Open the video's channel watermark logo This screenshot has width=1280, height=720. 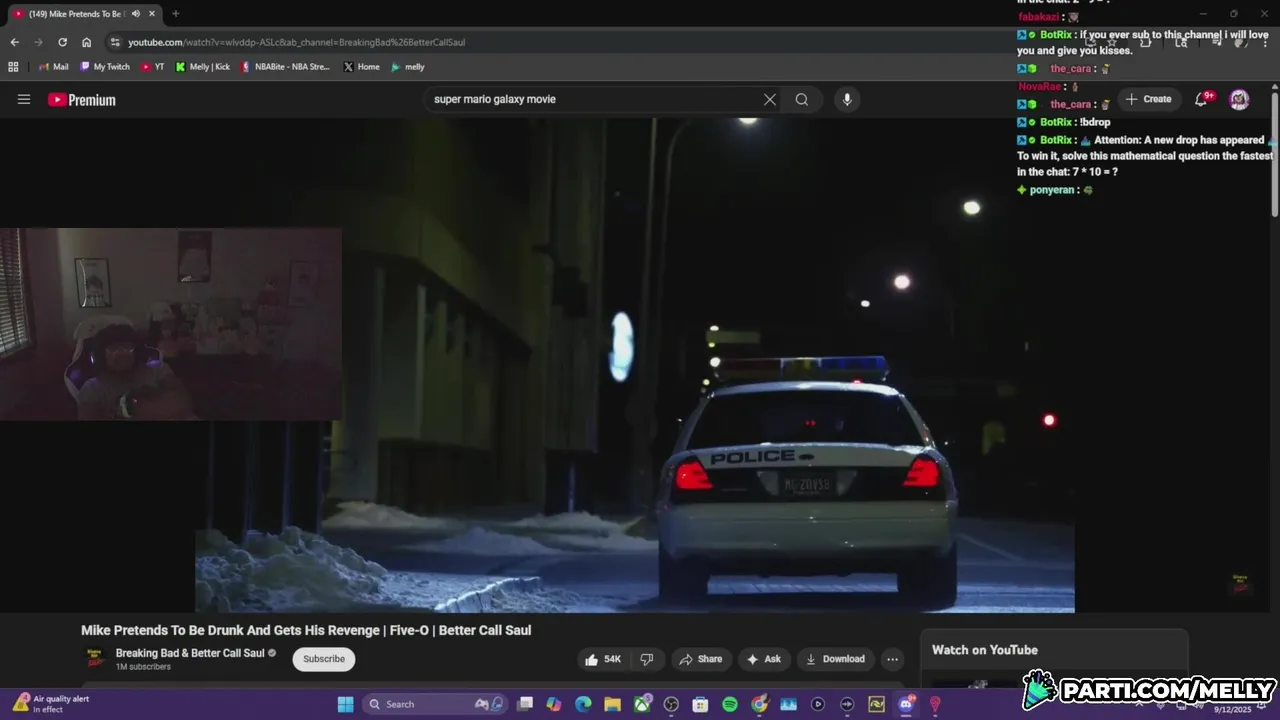(x=1240, y=583)
